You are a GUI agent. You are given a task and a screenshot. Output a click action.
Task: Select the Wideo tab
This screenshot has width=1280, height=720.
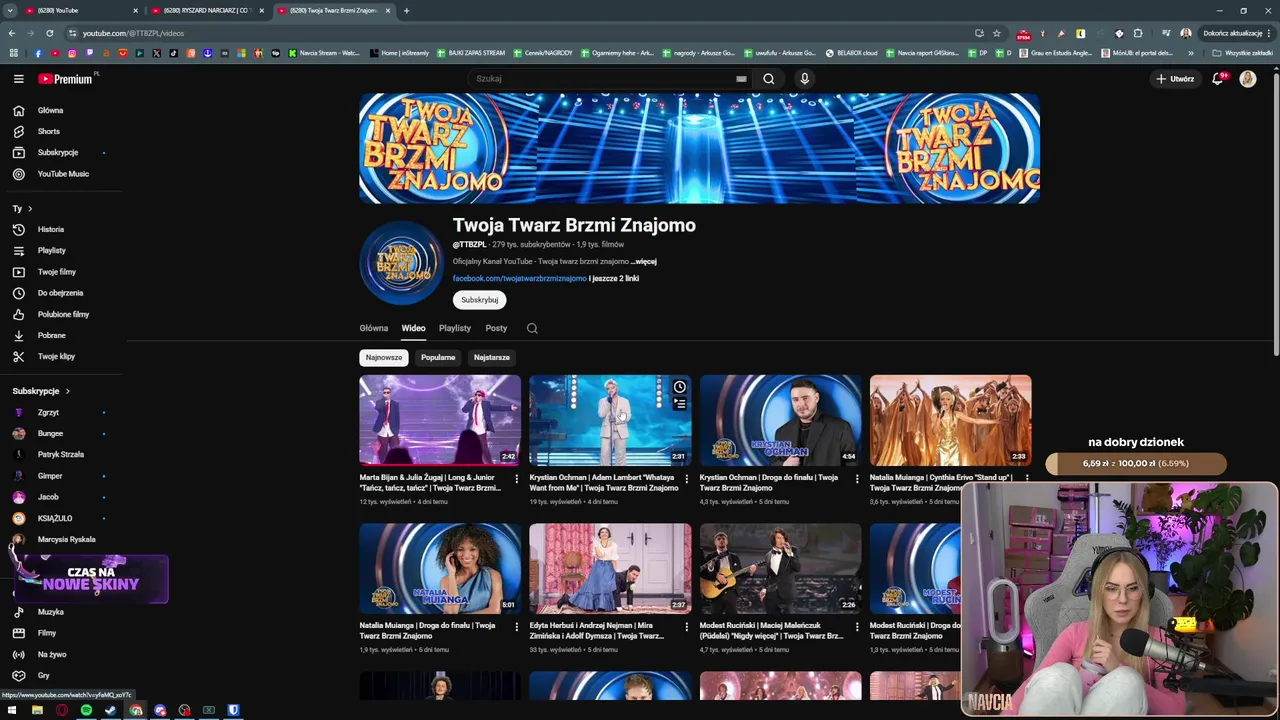pos(413,328)
